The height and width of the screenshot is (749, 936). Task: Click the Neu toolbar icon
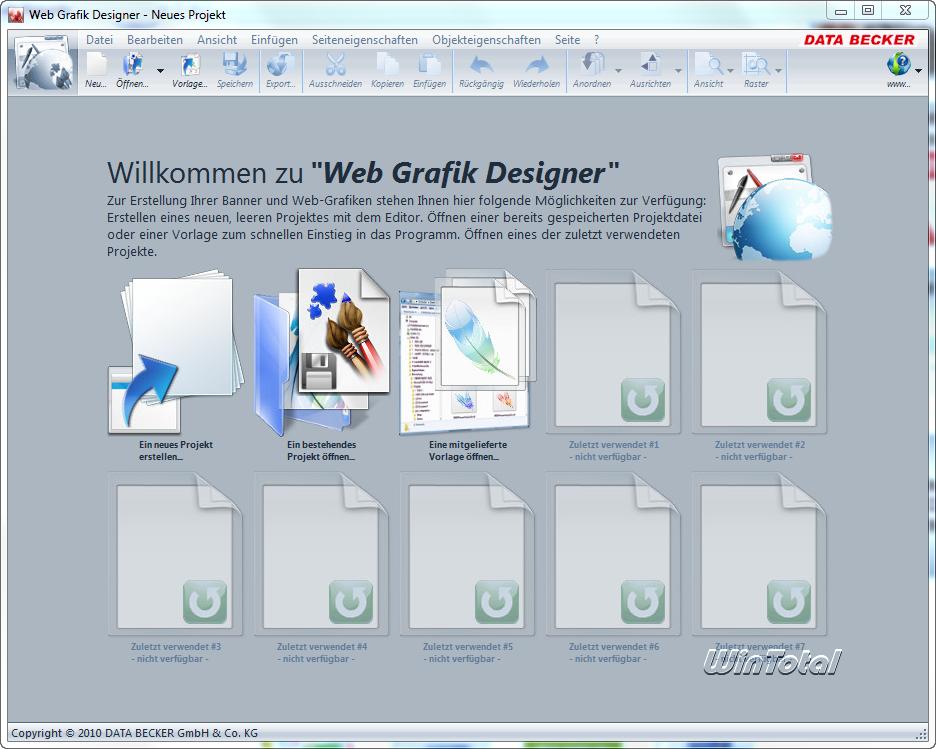click(x=96, y=64)
